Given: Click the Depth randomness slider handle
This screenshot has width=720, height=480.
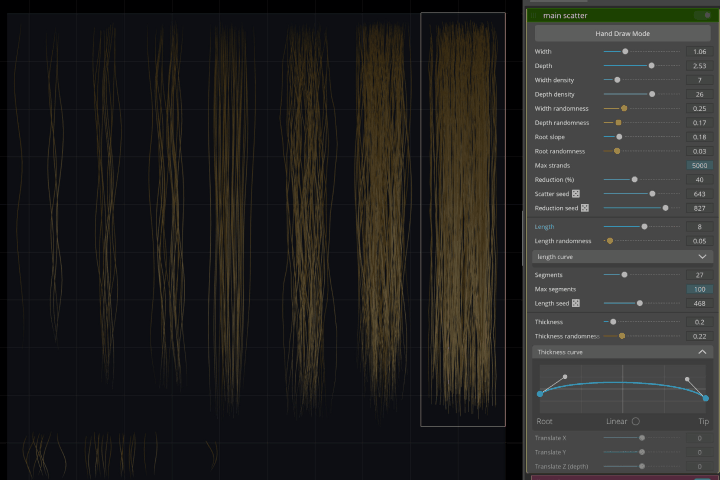Looking at the screenshot, I should (x=619, y=123).
